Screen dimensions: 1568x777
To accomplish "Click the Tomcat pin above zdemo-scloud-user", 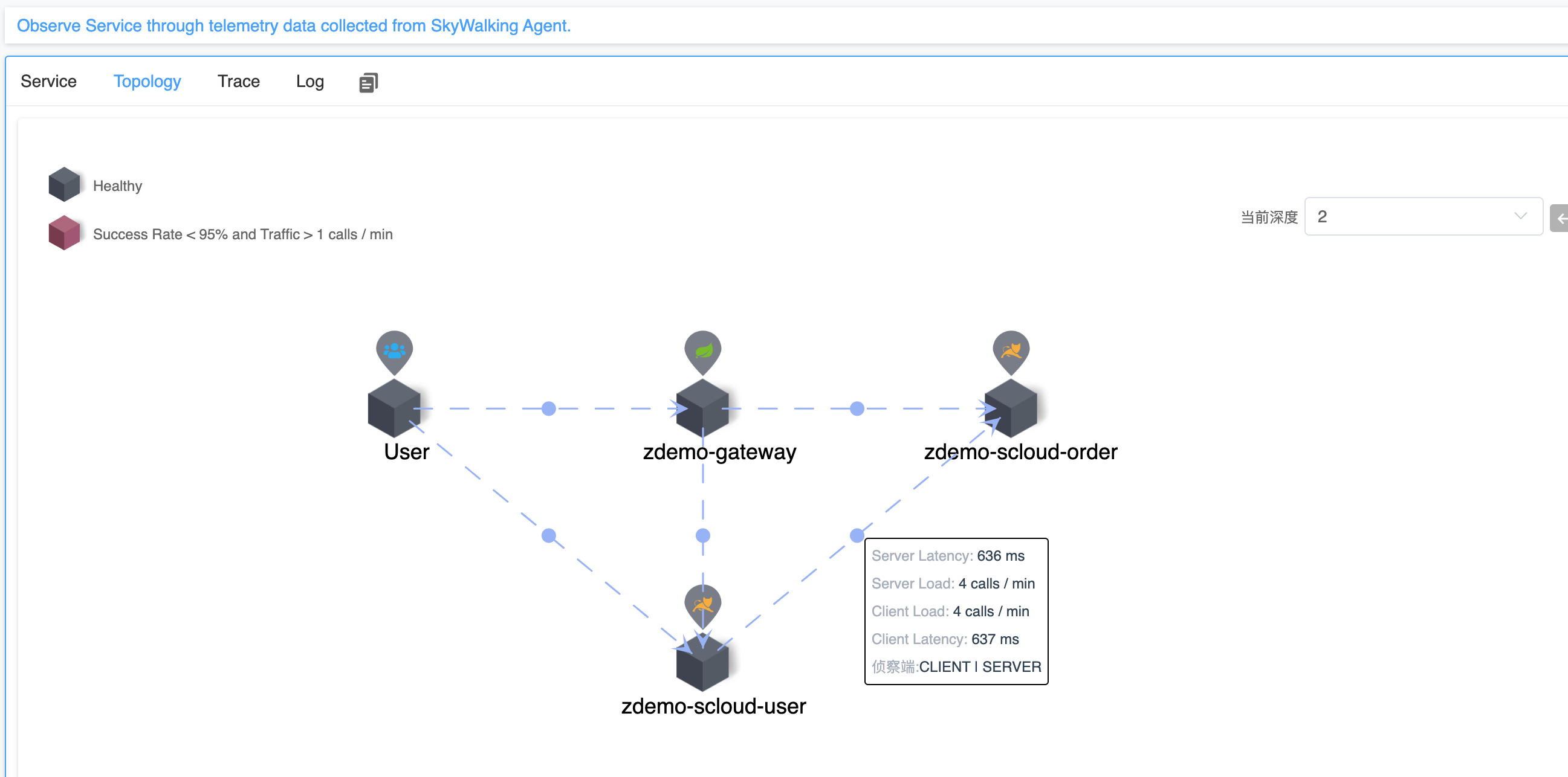I will [x=702, y=606].
